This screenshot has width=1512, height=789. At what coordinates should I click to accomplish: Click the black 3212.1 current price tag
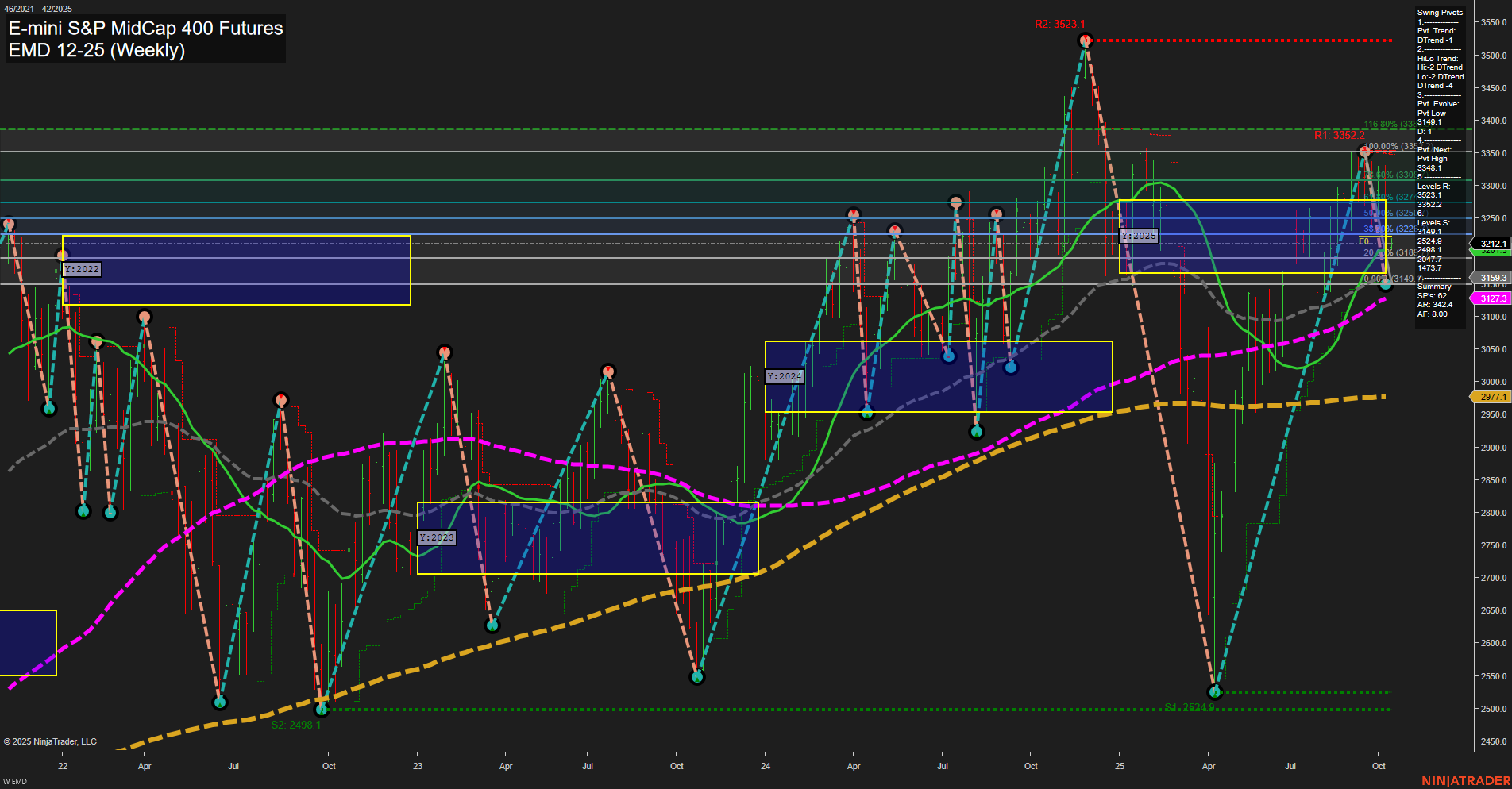[1491, 244]
